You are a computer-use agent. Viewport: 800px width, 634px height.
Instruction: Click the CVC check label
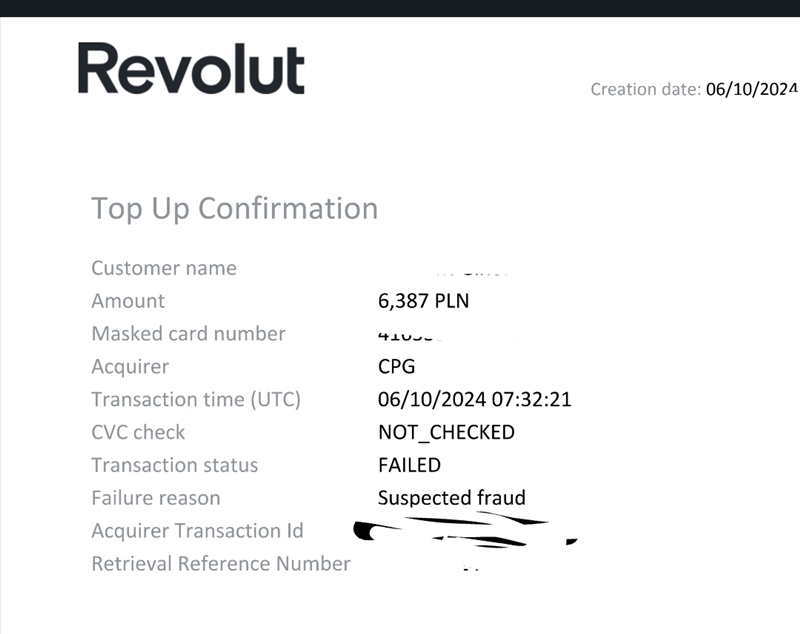138,433
